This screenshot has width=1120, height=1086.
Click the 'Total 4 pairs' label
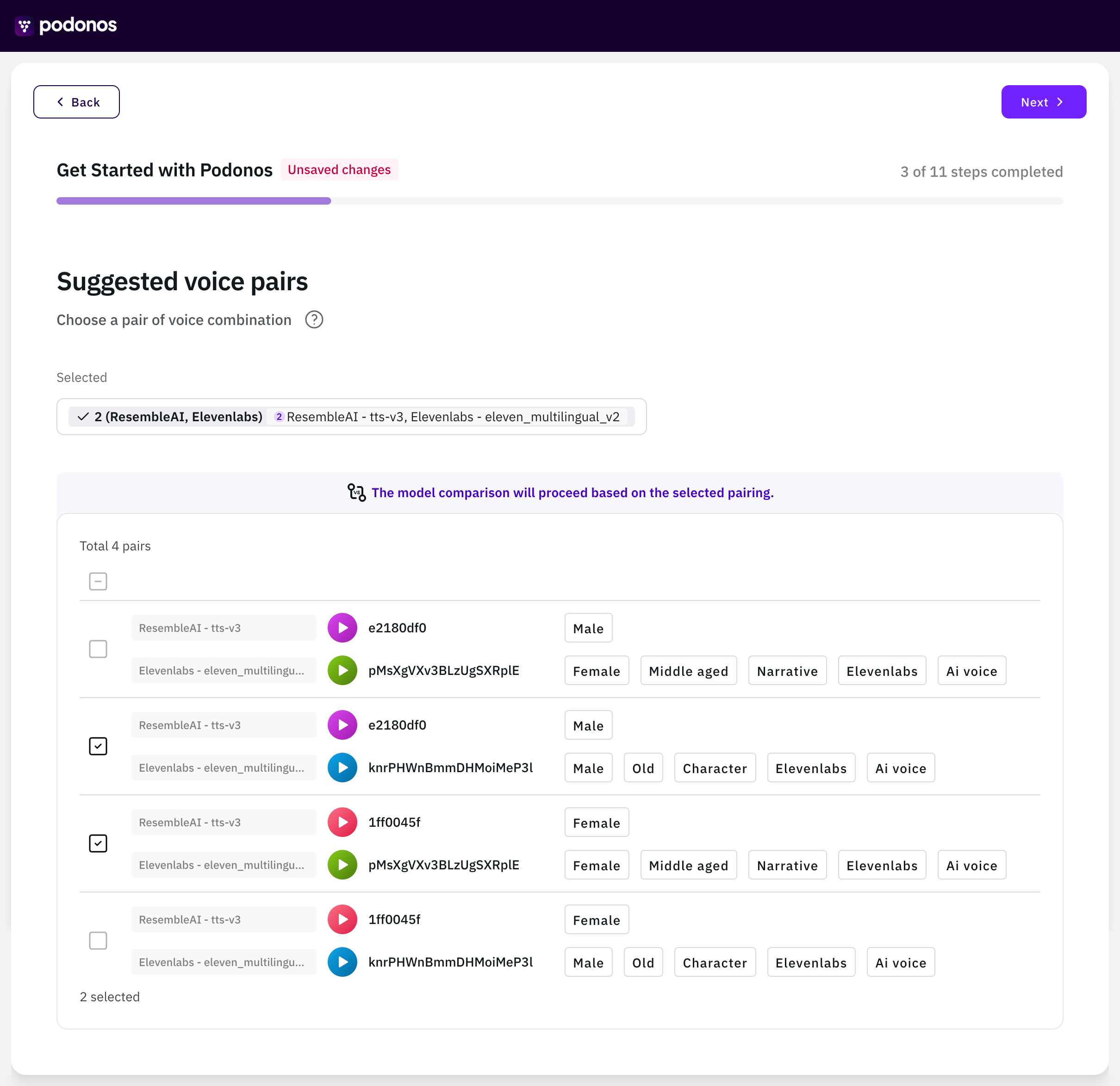[x=115, y=546]
